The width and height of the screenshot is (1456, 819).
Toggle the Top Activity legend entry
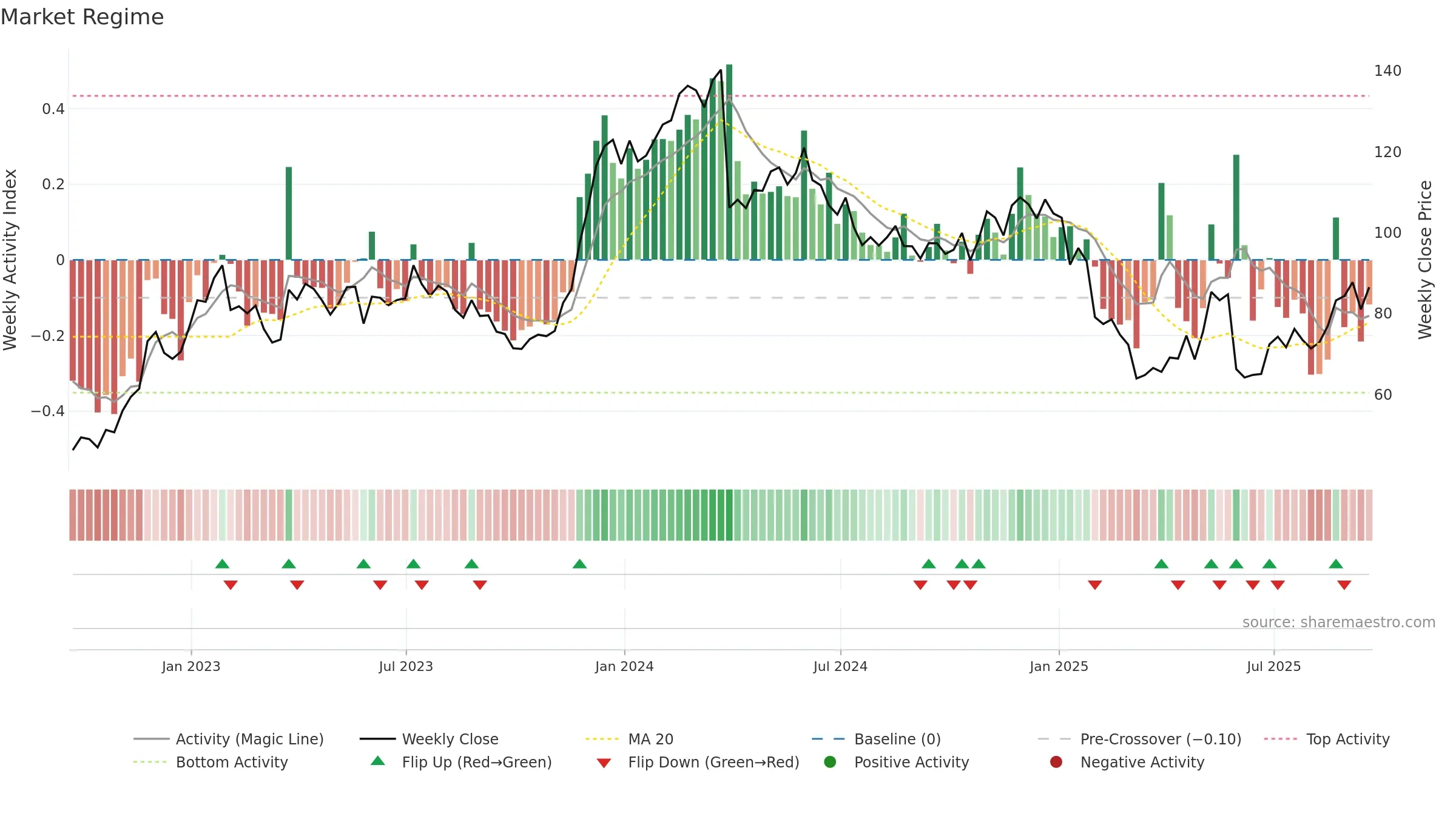[x=1326, y=739]
